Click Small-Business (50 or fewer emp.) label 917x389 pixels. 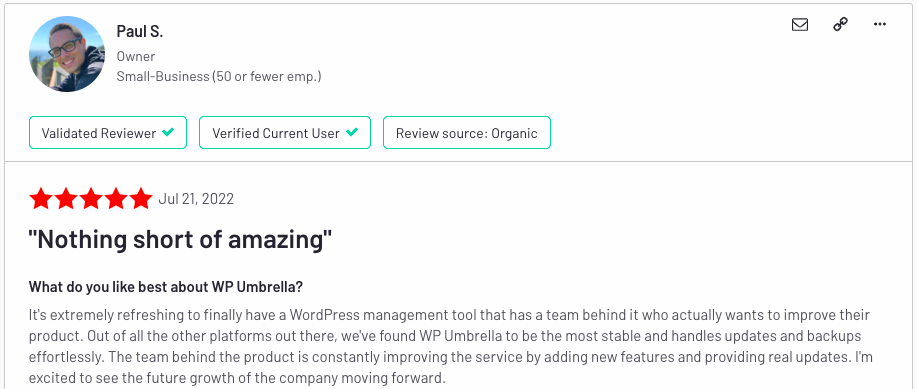click(219, 77)
